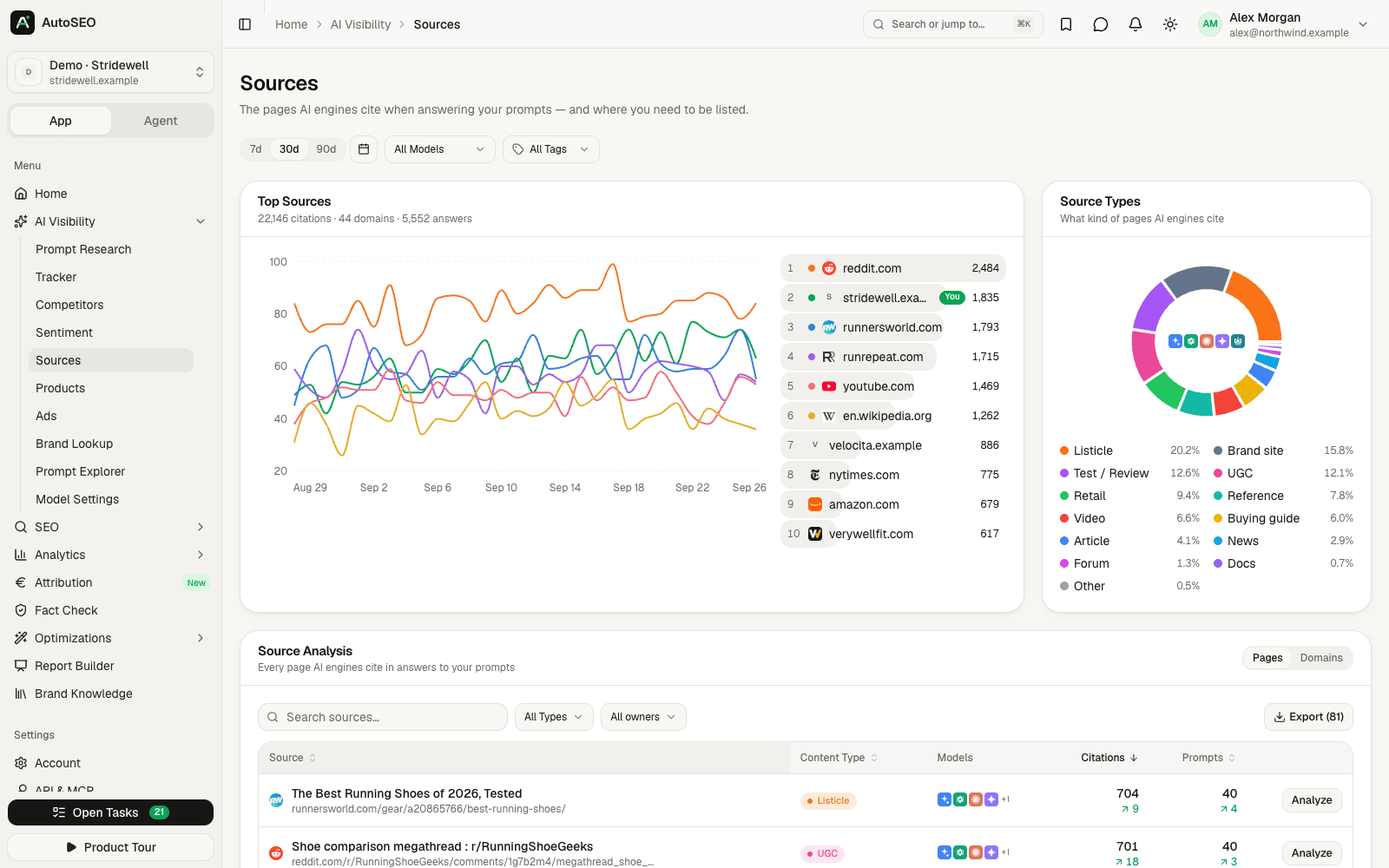Click the Search sources input field
This screenshot has width=1389, height=868.
point(383,717)
